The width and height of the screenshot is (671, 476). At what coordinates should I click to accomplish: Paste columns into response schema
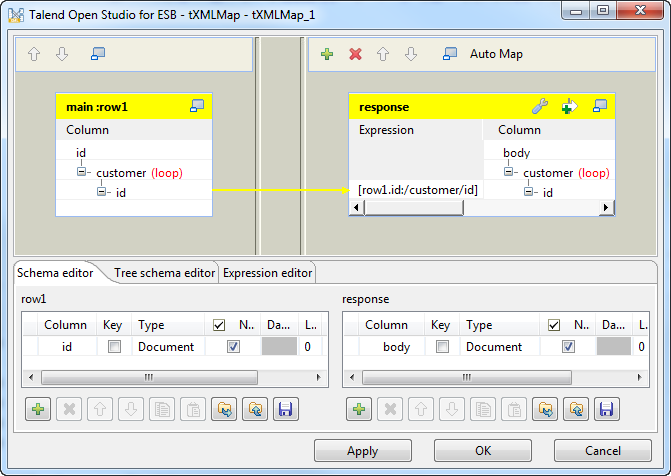pos(514,409)
